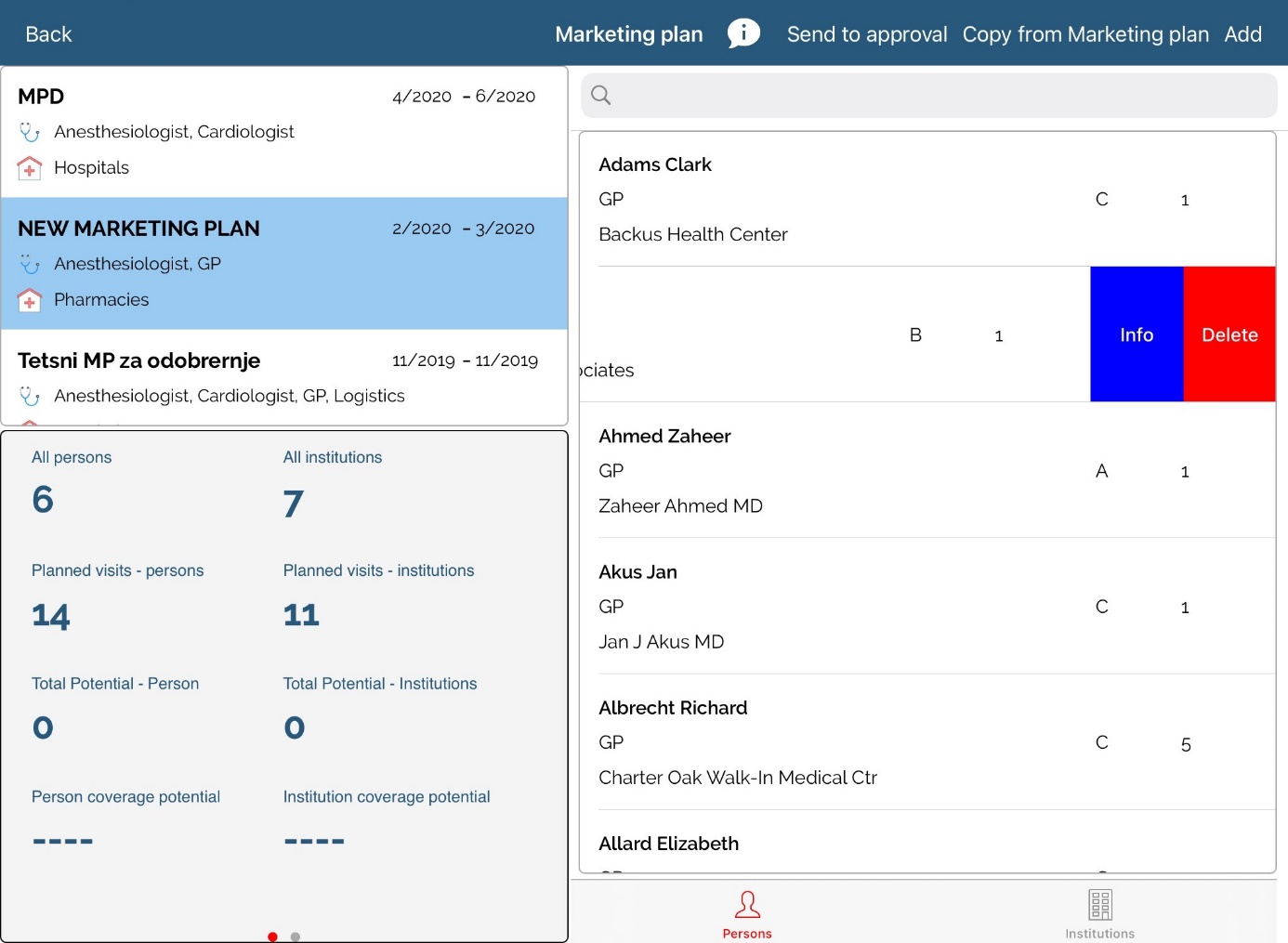Click hospital icon beside Pharmacies
This screenshot has width=1288, height=943.
coord(30,300)
